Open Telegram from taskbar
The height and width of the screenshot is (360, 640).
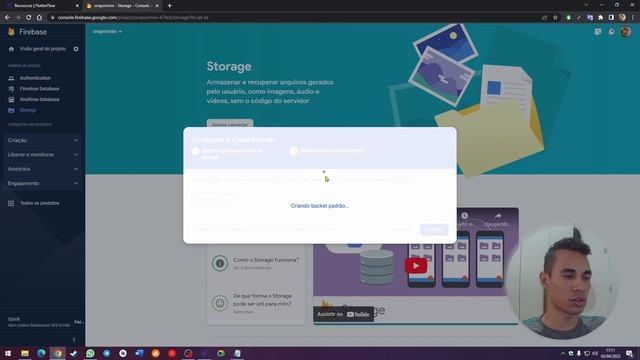point(107,353)
